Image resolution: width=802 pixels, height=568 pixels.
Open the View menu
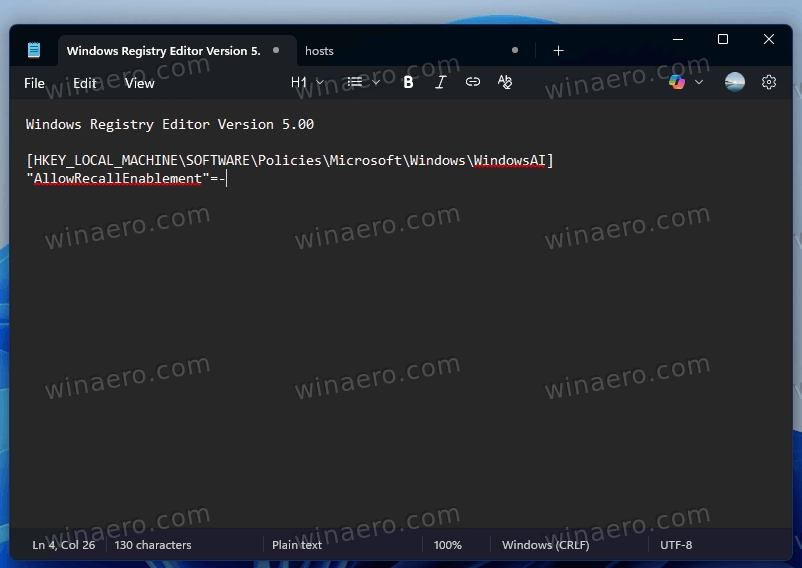[139, 83]
